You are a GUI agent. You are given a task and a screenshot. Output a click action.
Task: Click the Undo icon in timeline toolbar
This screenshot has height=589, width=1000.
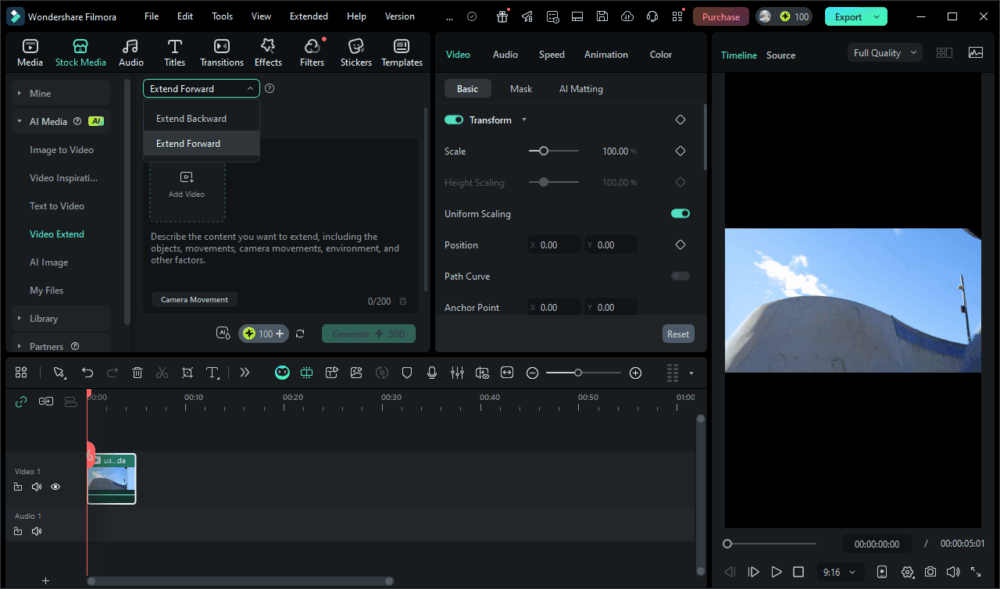click(87, 373)
